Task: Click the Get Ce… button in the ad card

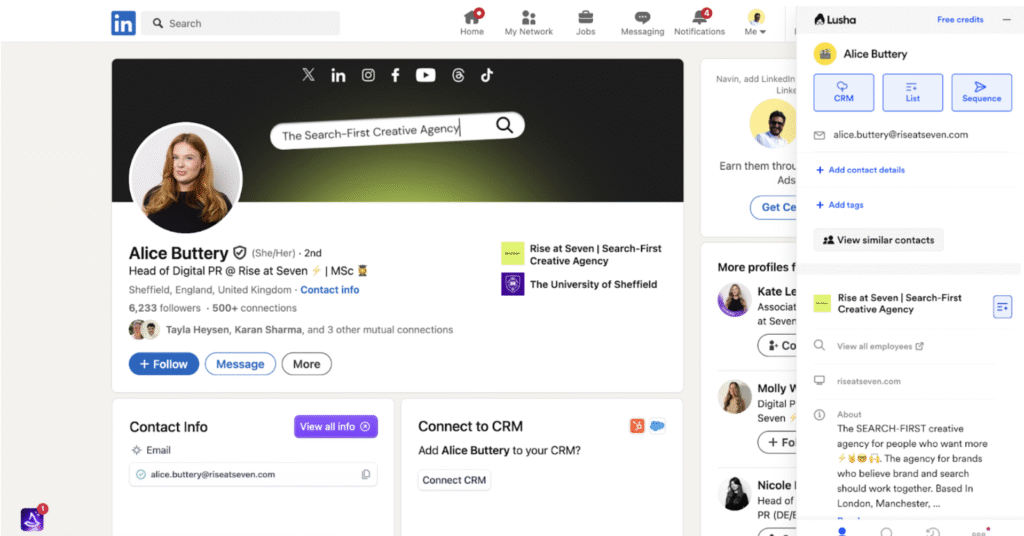Action: coord(774,207)
